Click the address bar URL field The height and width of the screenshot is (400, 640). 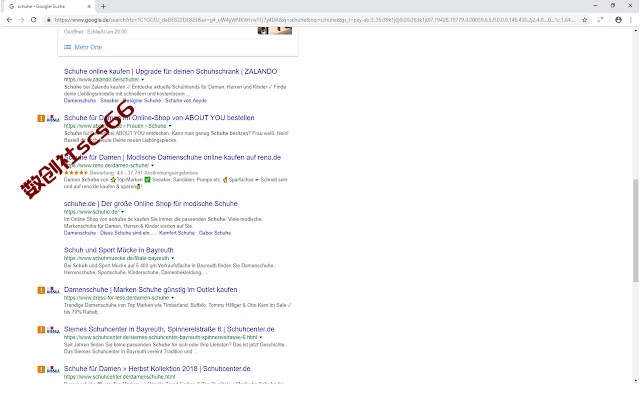(314, 20)
